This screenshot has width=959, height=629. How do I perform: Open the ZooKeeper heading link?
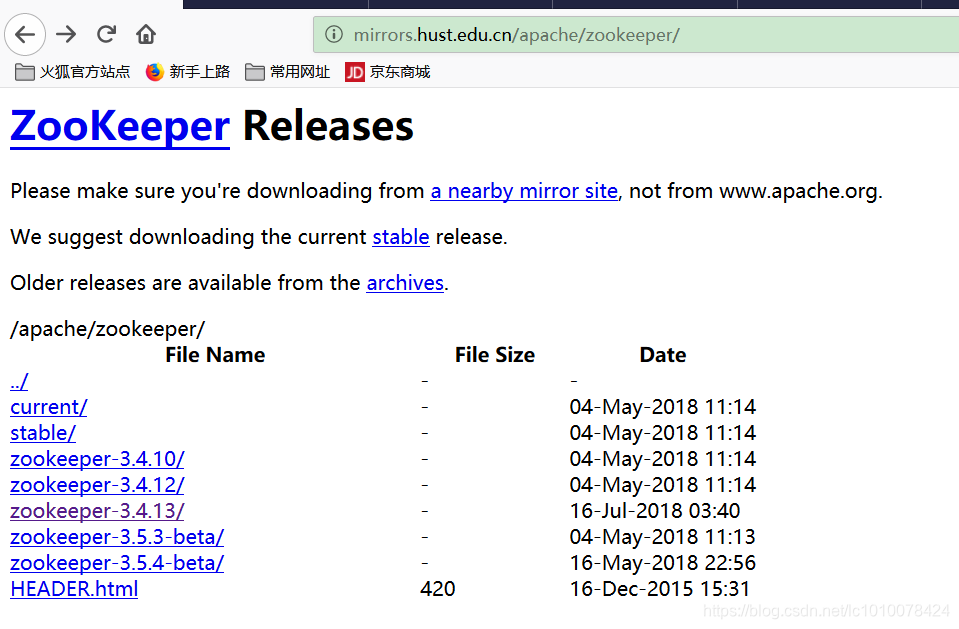tap(120, 126)
